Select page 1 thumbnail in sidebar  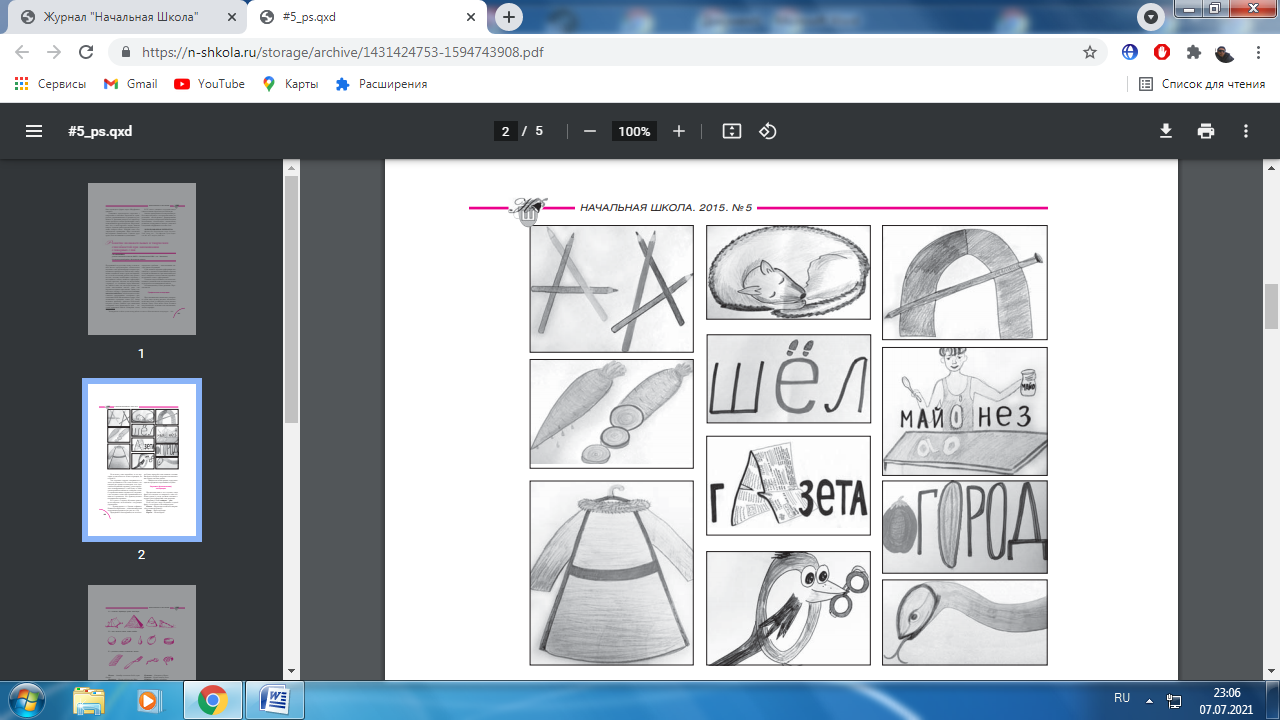(142, 259)
